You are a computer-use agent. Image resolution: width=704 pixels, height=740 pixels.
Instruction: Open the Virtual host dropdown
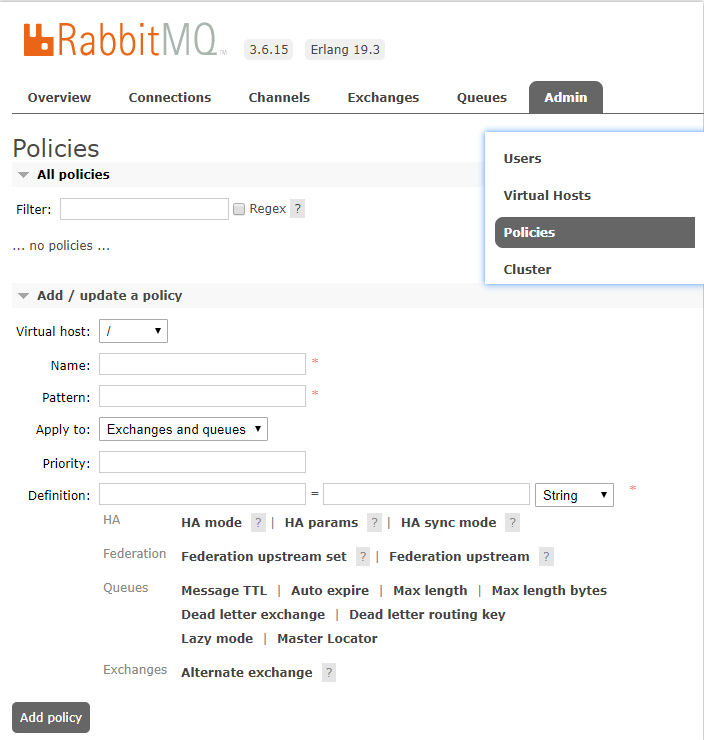point(134,331)
